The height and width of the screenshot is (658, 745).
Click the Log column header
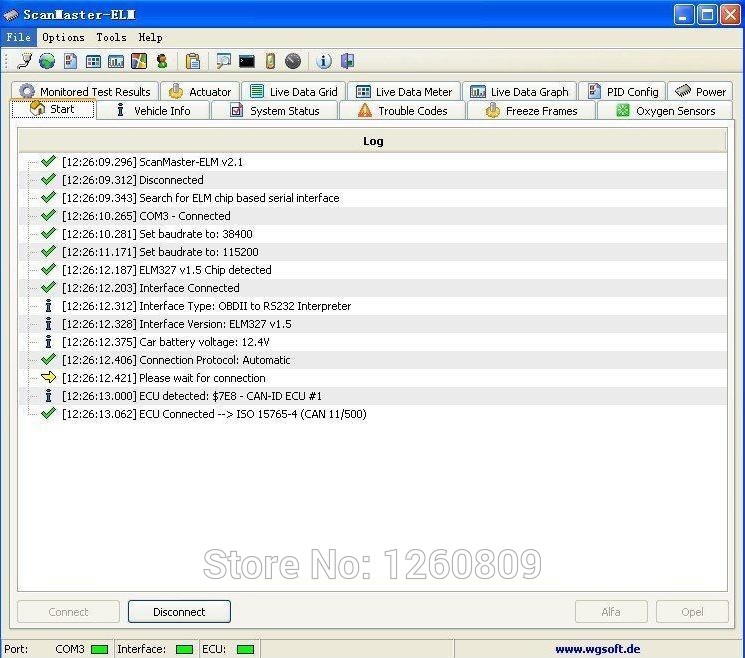point(373,141)
